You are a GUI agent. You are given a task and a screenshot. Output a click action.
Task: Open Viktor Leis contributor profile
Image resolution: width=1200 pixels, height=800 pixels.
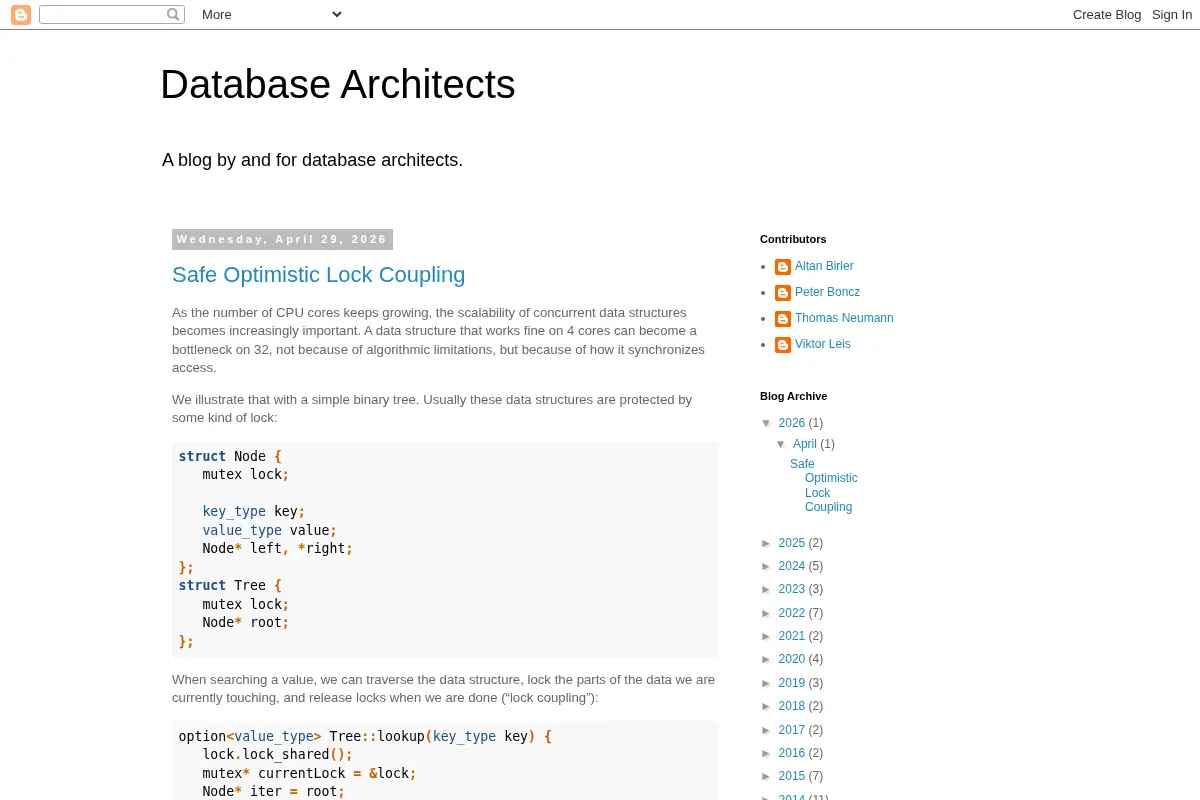823,344
